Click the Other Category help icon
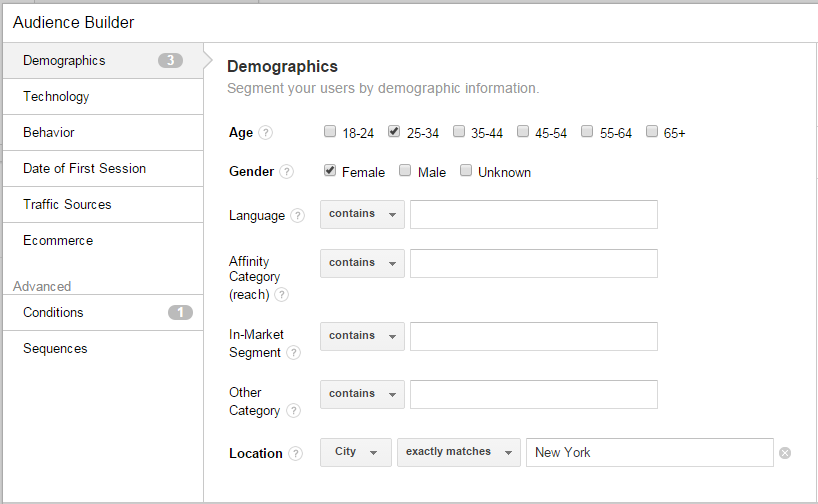 [x=293, y=411]
